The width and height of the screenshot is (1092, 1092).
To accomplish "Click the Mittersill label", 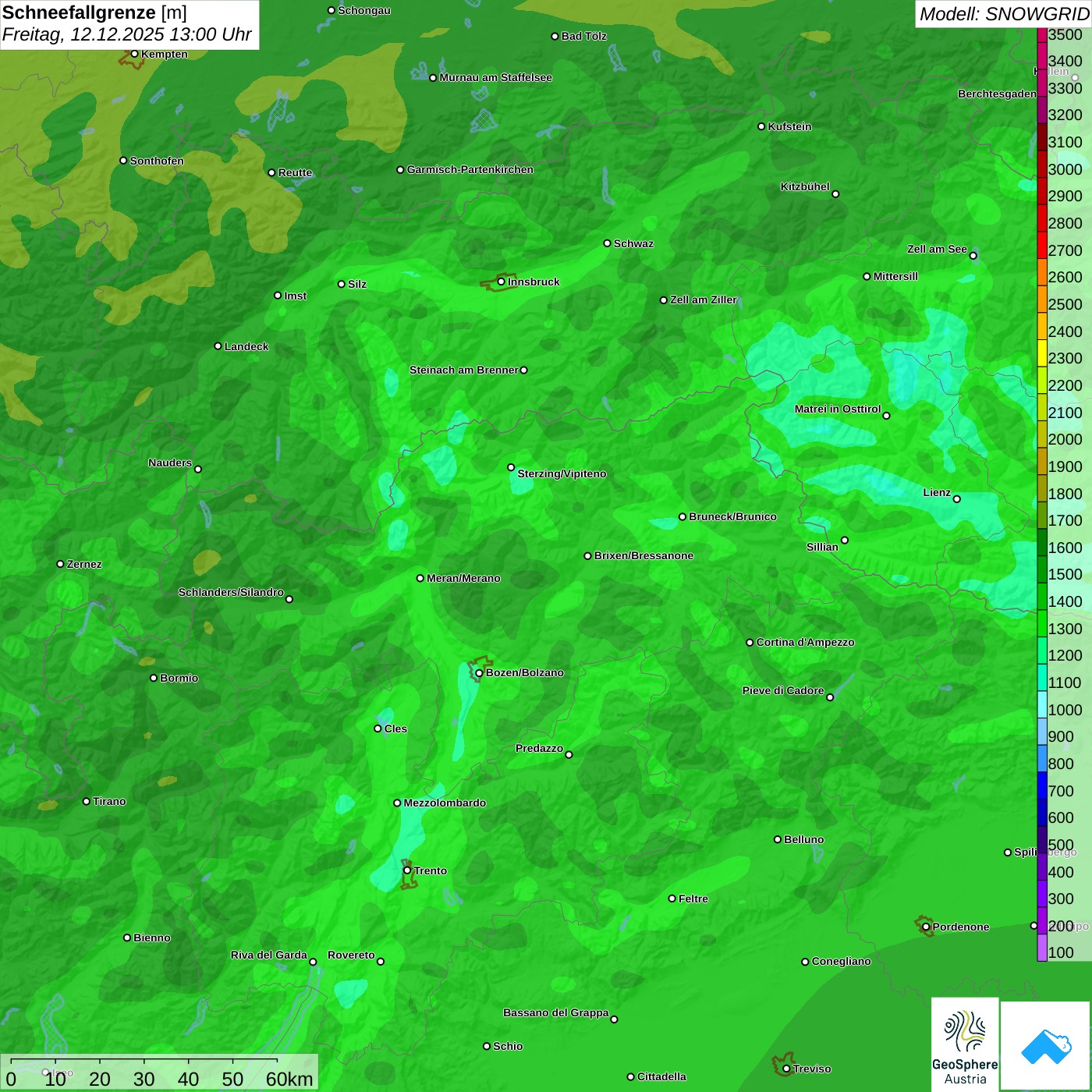I will tap(895, 276).
